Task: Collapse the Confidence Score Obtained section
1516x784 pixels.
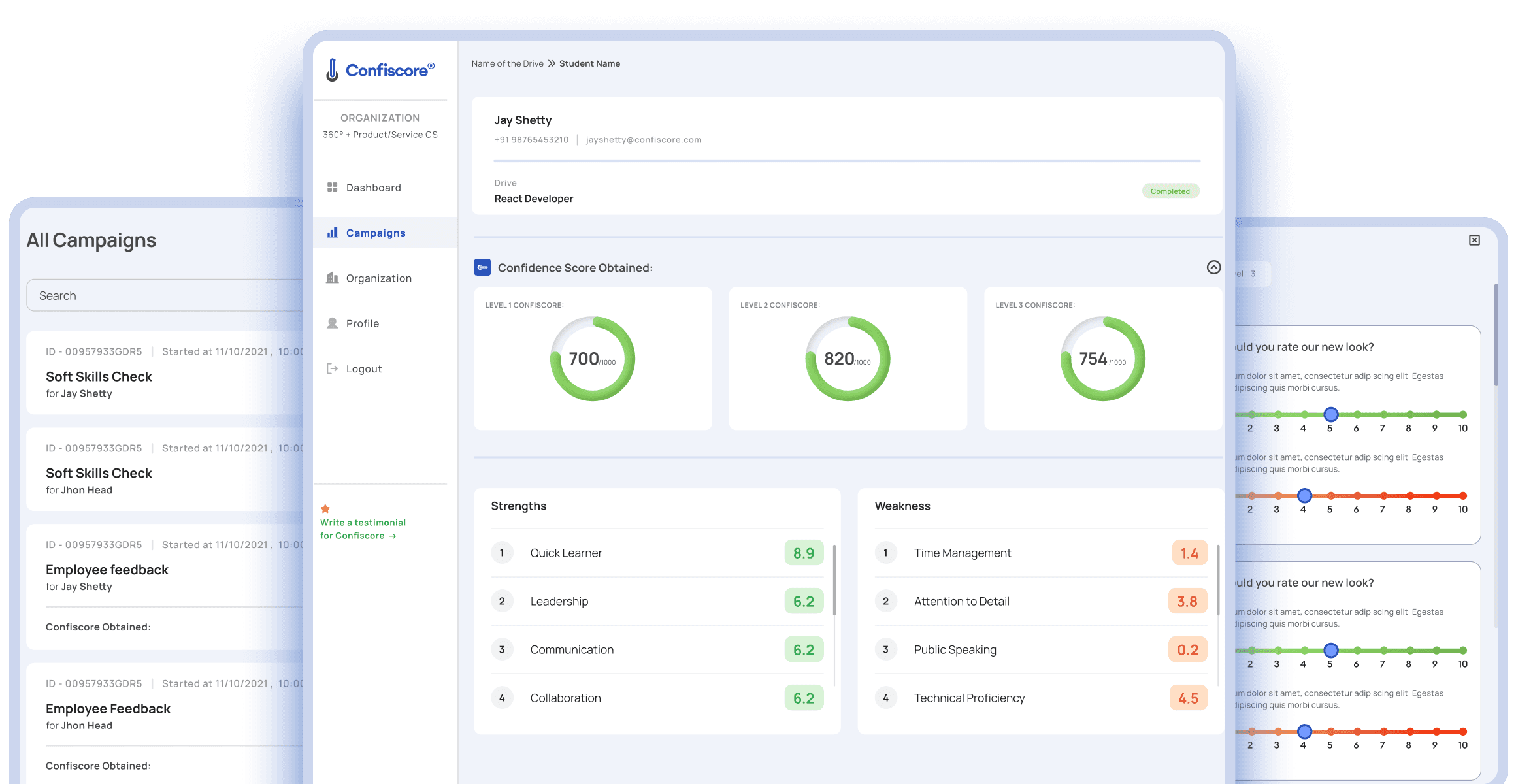Action: (x=1213, y=267)
